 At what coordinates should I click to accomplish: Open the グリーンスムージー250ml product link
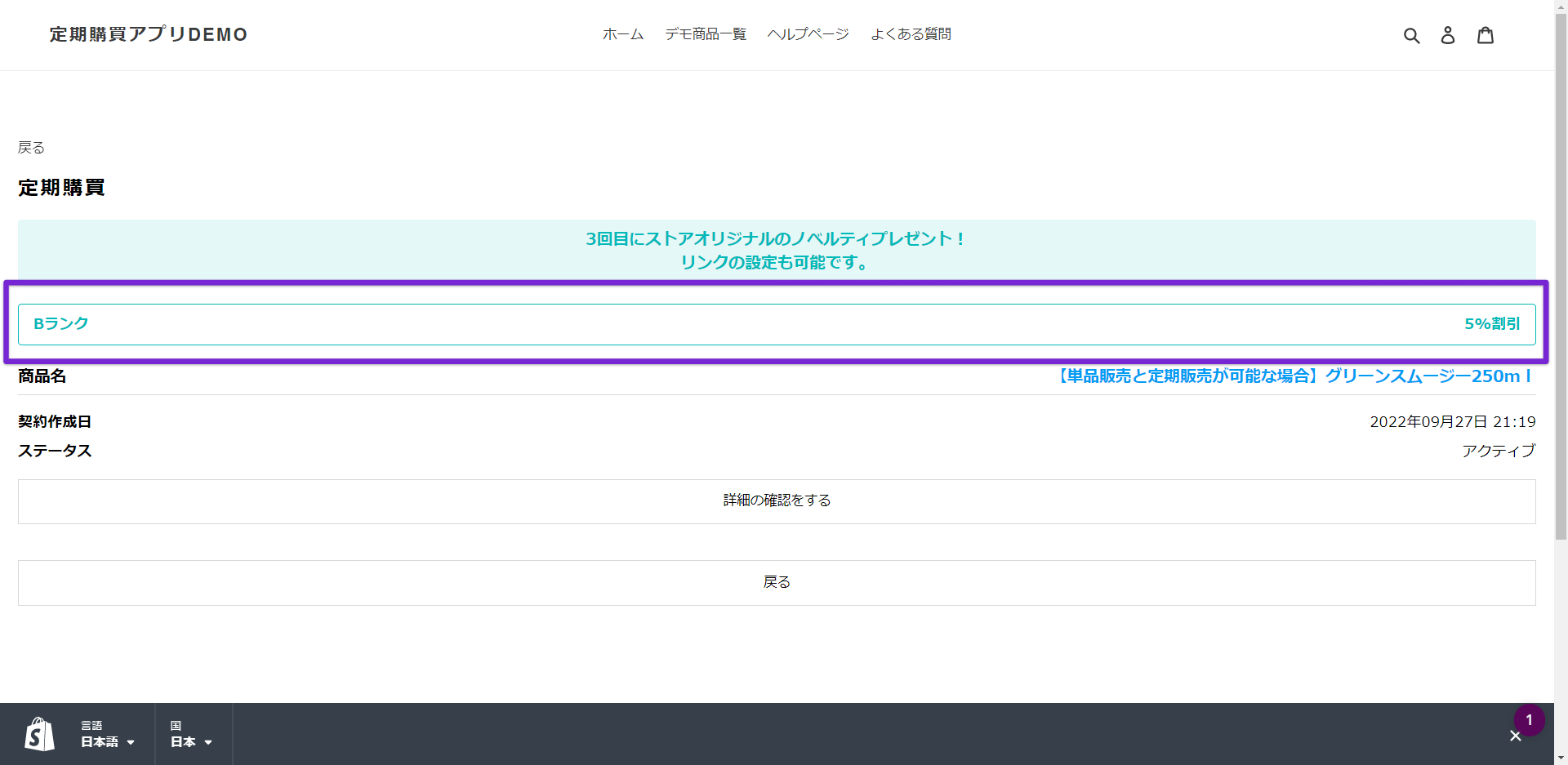(1294, 376)
